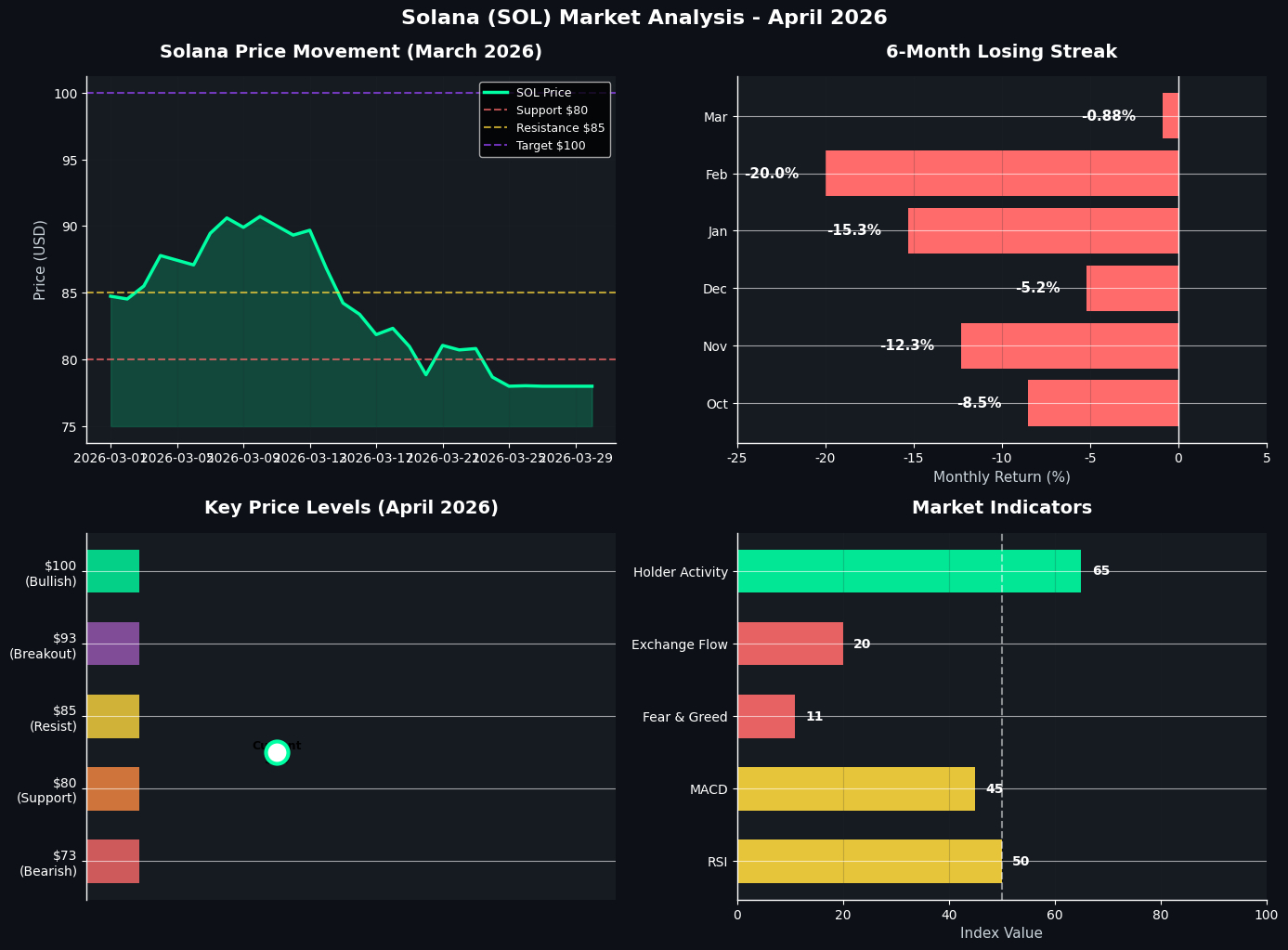Screen dimensions: 1288x950
Task: Click the green SOL Price legend line
Action: tap(497, 93)
